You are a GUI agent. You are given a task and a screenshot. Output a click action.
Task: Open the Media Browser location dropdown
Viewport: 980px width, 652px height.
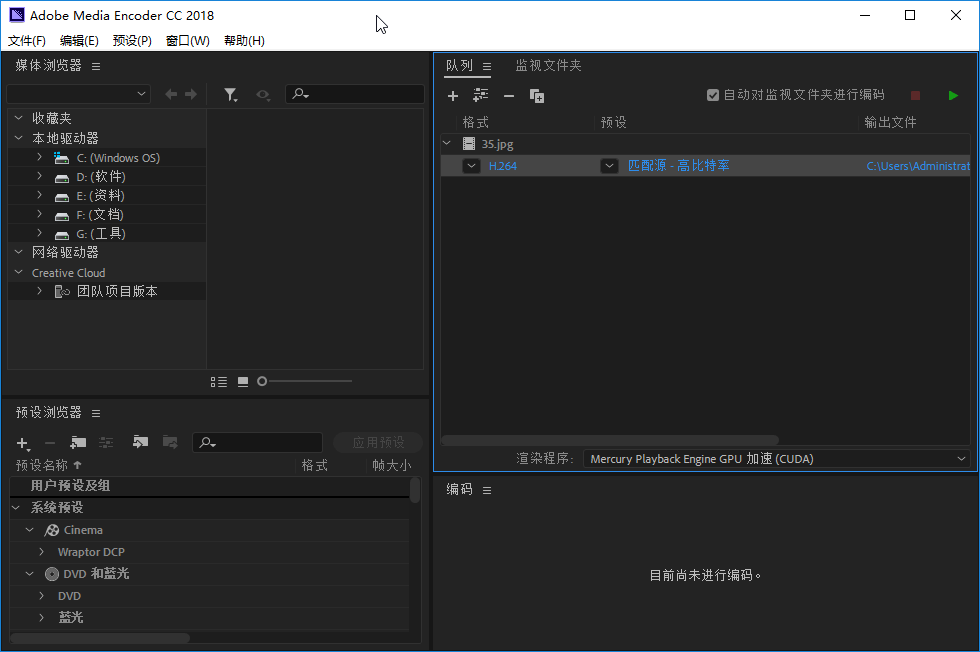[x=78, y=94]
